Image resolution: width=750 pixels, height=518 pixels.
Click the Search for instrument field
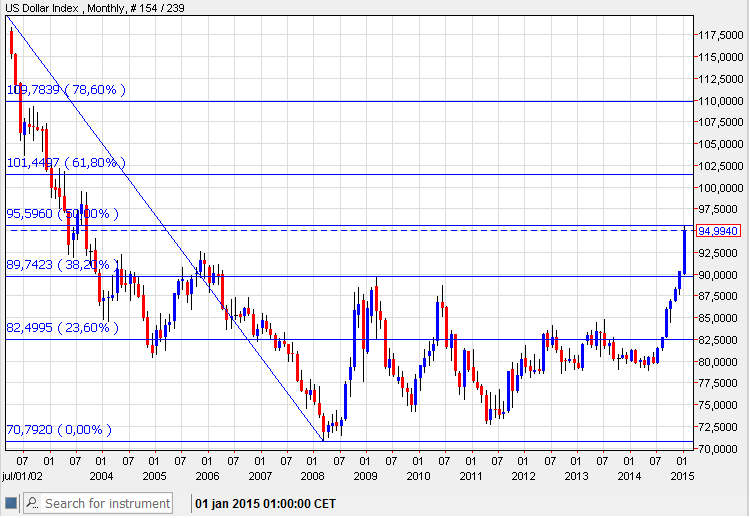click(107, 503)
